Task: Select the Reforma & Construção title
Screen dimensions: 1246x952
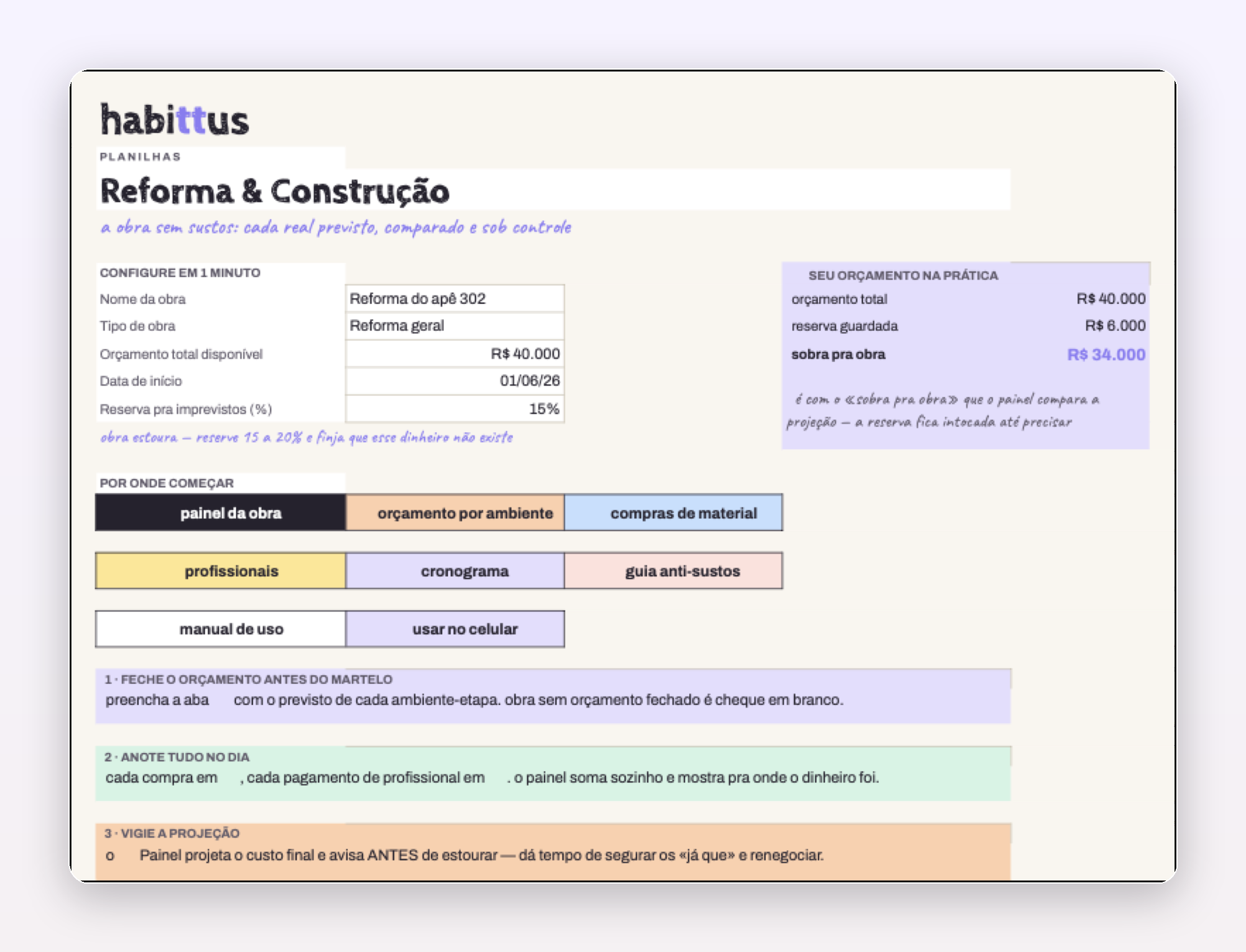Action: [x=275, y=191]
